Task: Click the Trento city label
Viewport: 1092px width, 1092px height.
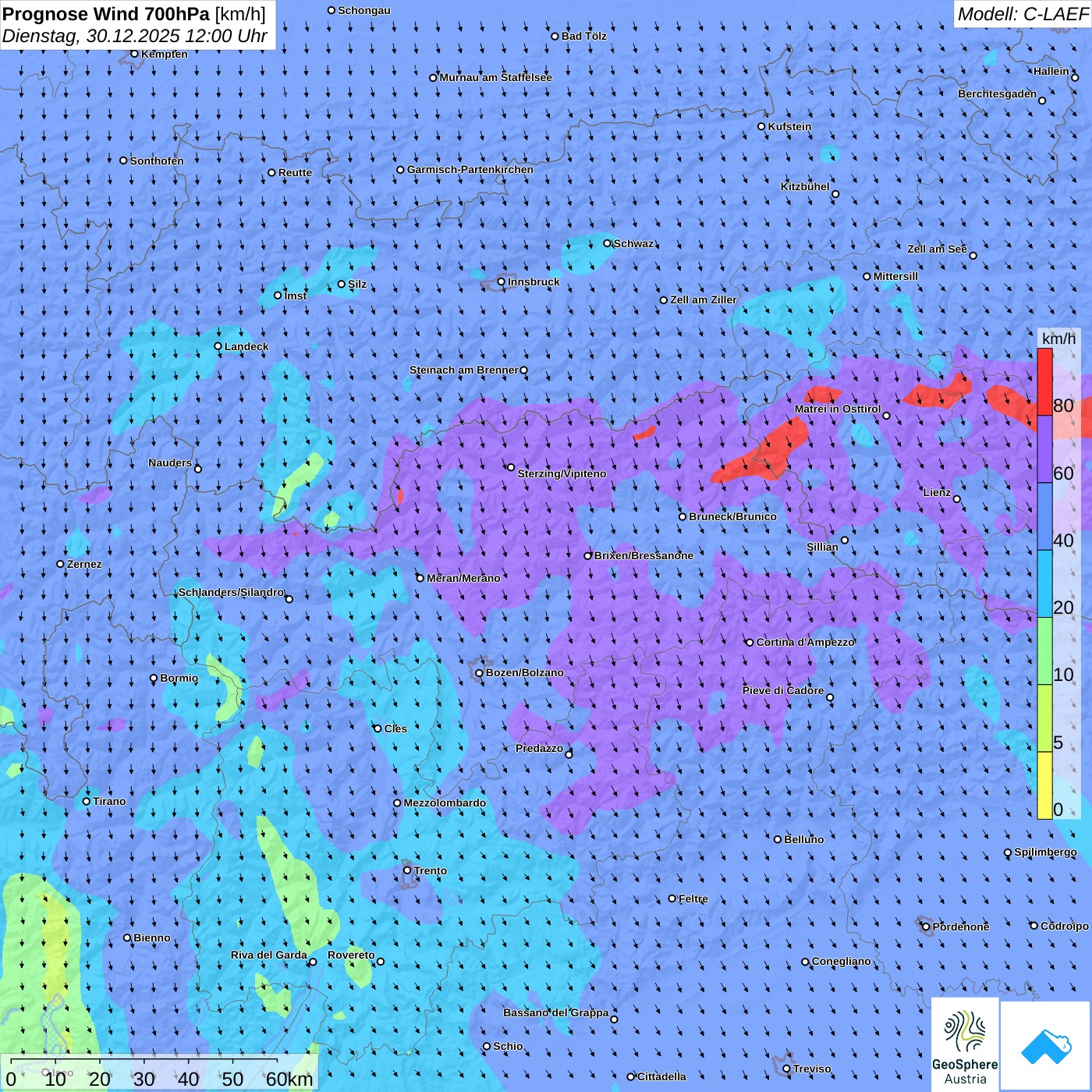Action: (x=431, y=870)
